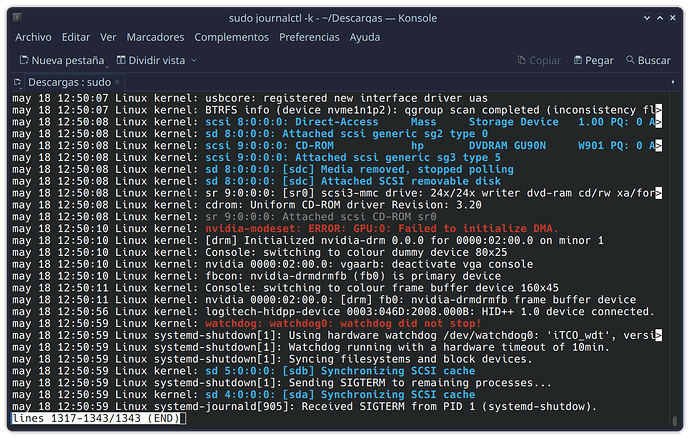Click '[sda] Synchronizing SCSI cache' line
This screenshot has width=690, height=438.
243,395
